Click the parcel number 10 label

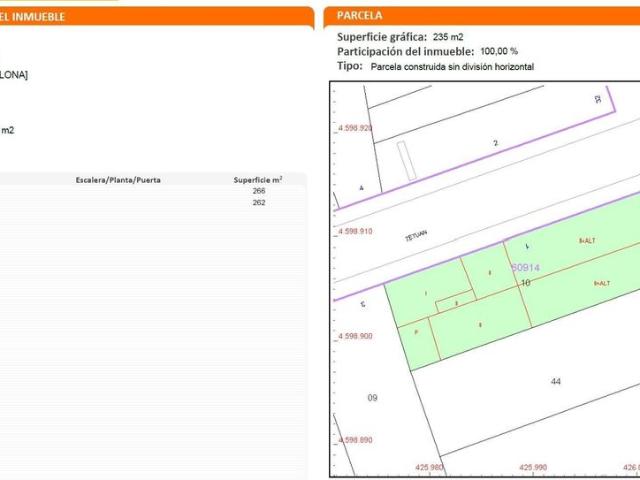click(526, 283)
